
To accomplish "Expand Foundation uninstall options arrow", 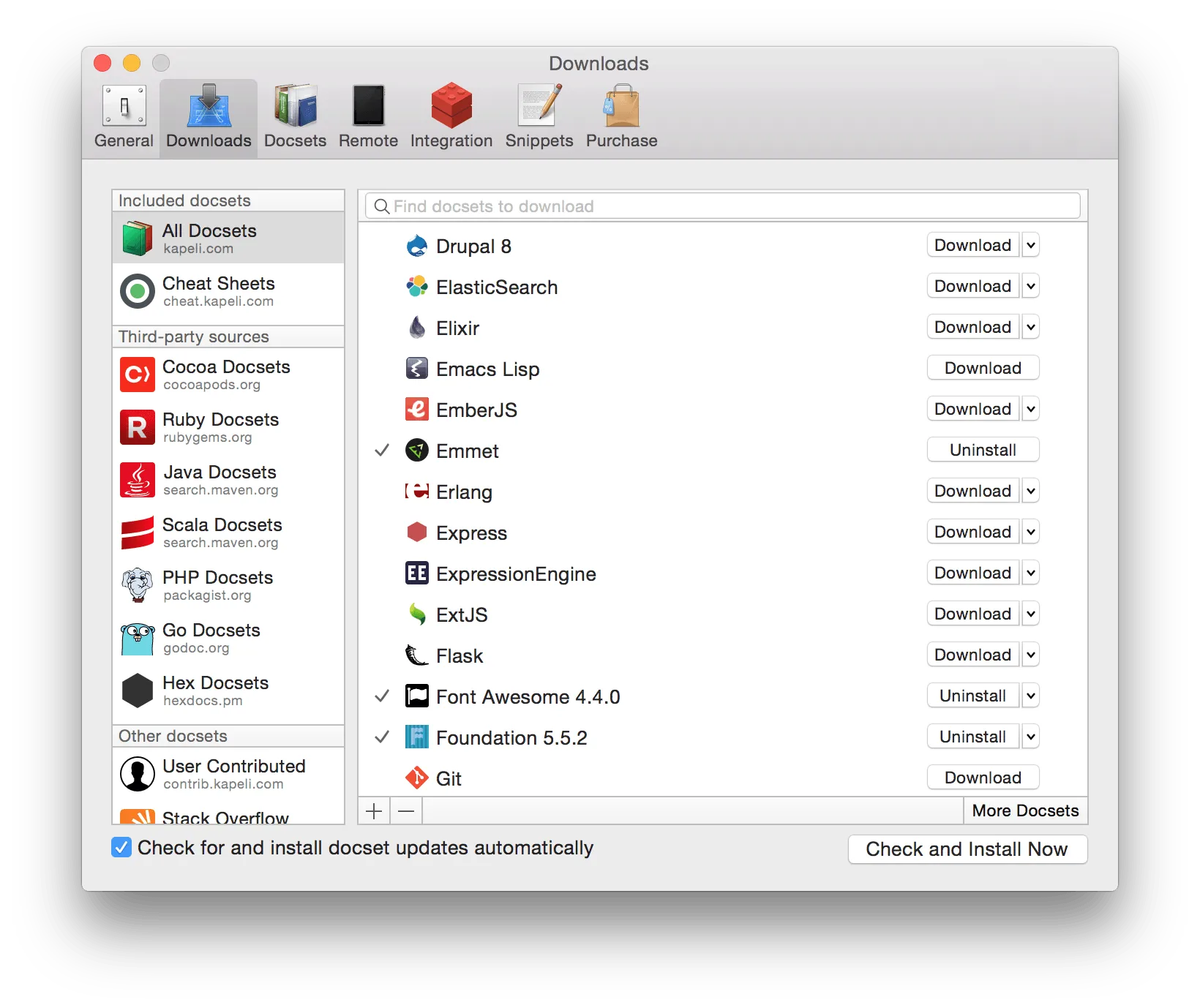I will click(1030, 737).
